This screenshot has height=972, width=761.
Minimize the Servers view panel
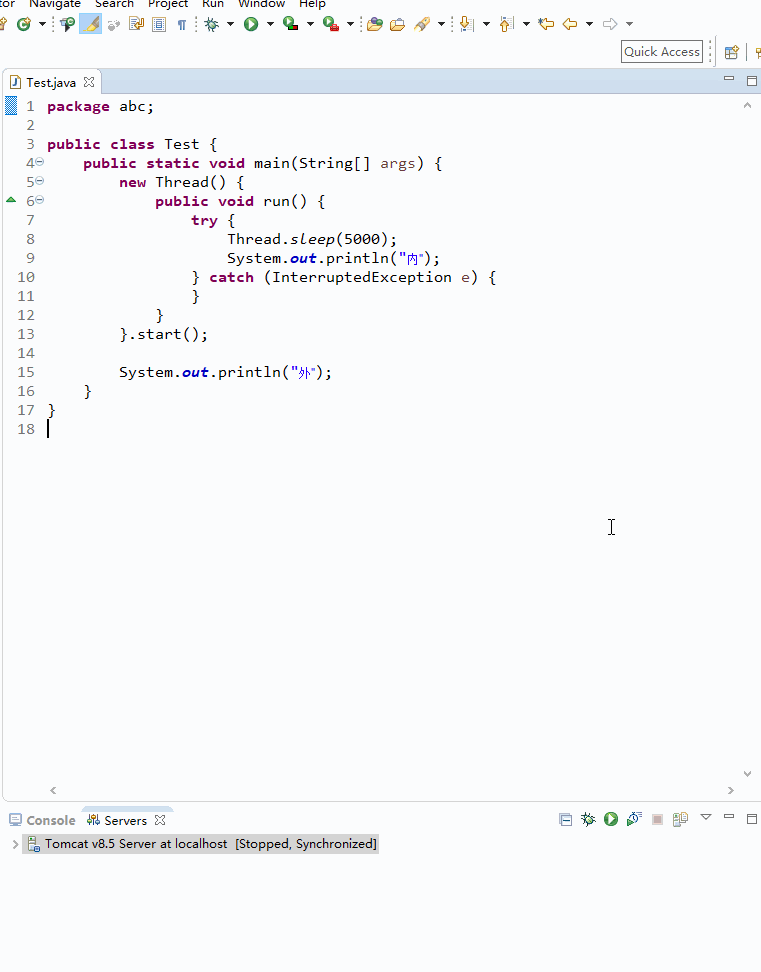click(729, 817)
